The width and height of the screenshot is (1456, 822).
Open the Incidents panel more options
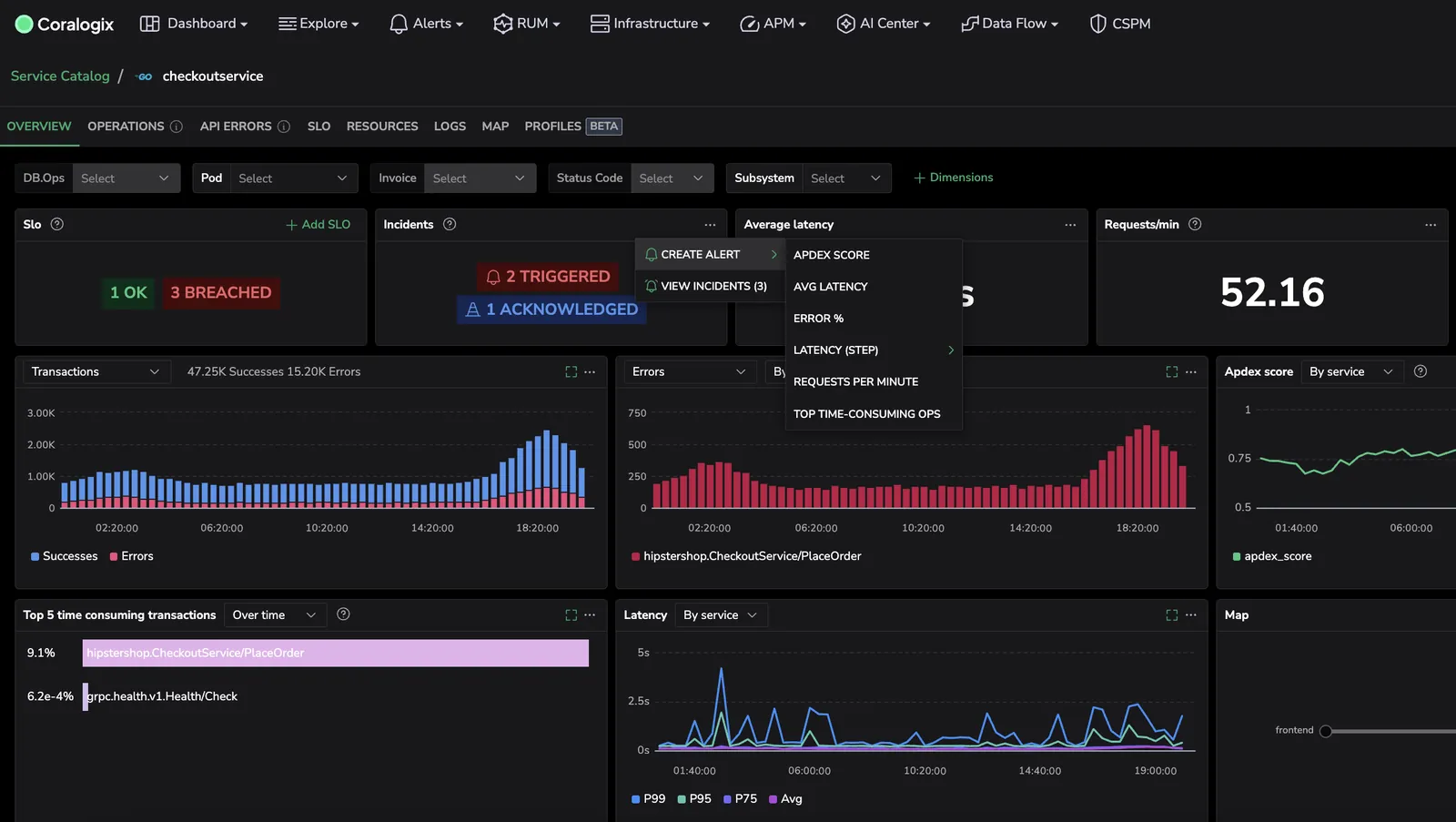tap(710, 225)
